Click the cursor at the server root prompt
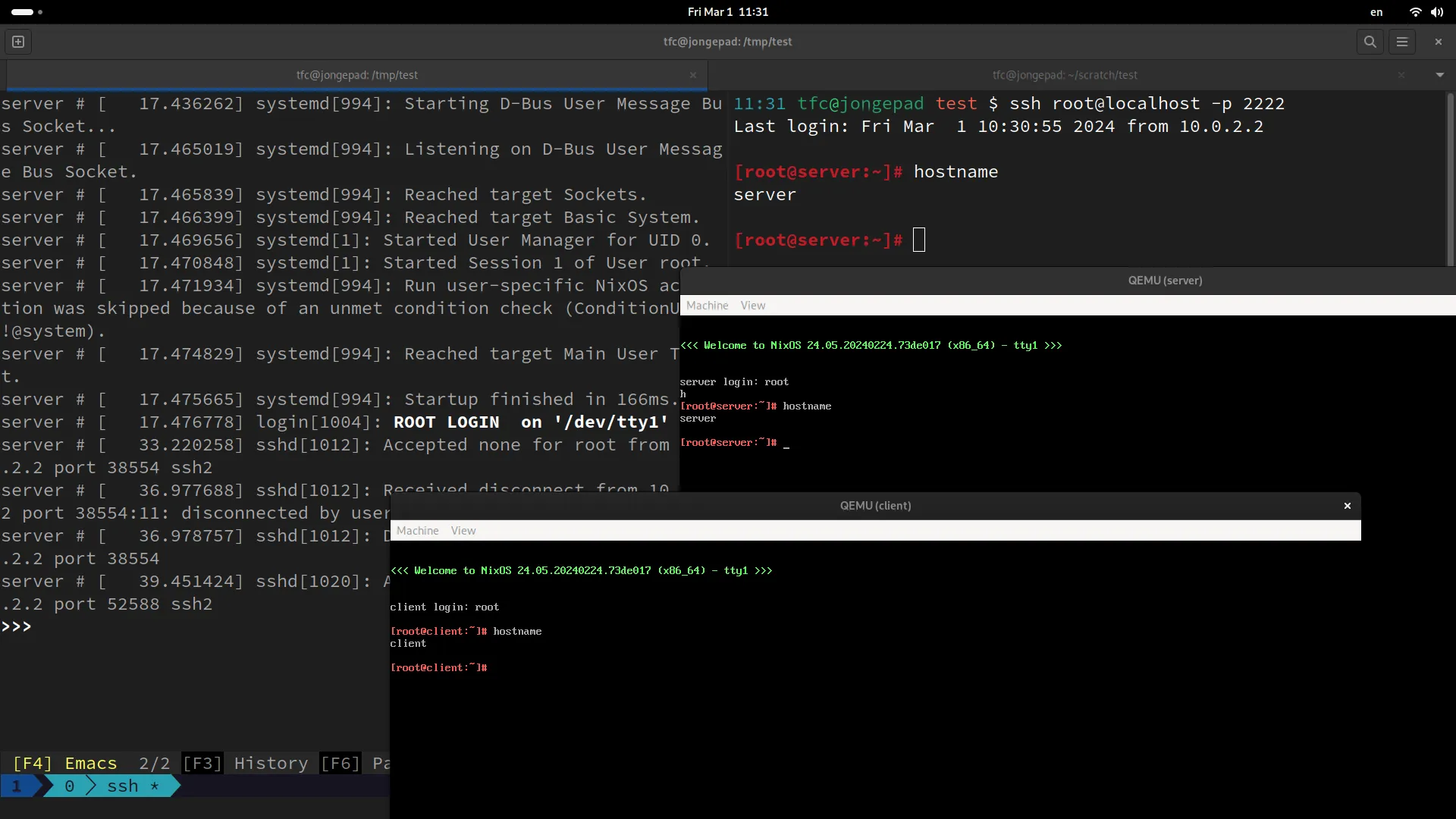The height and width of the screenshot is (819, 1456). click(x=919, y=240)
